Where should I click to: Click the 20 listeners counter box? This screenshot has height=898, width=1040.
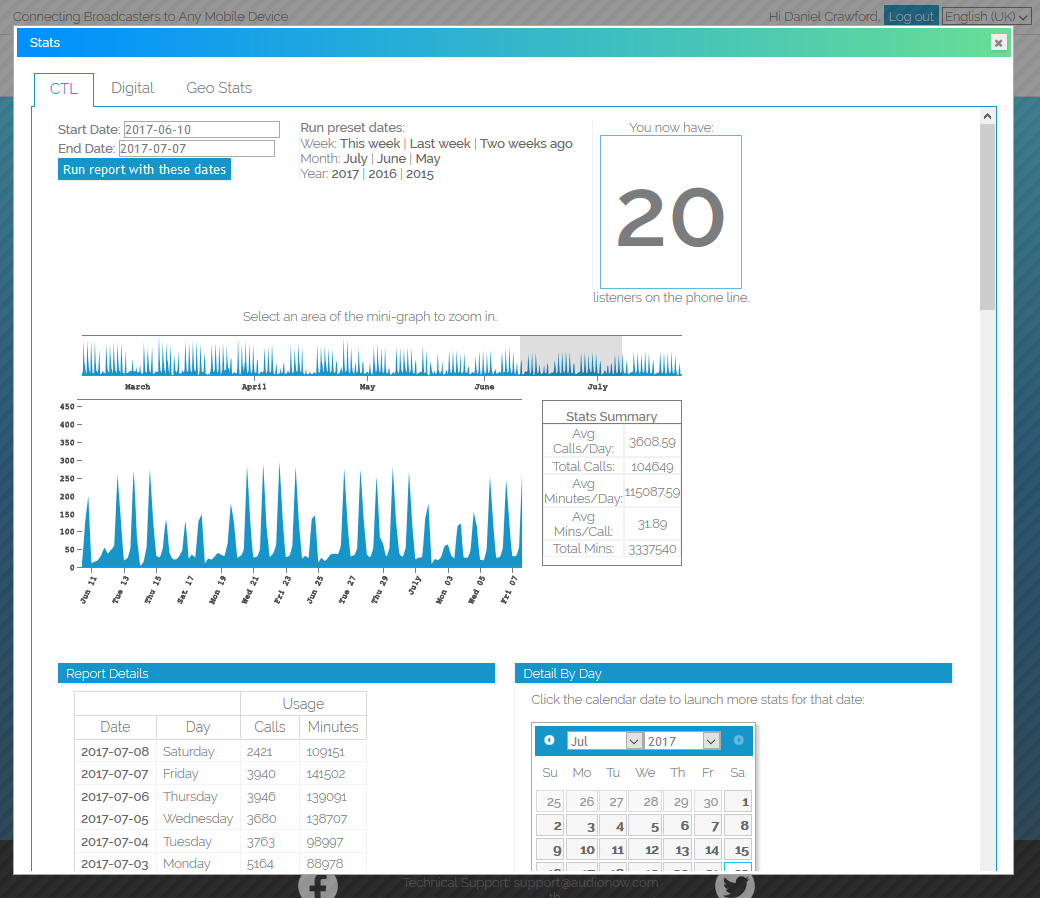click(671, 212)
